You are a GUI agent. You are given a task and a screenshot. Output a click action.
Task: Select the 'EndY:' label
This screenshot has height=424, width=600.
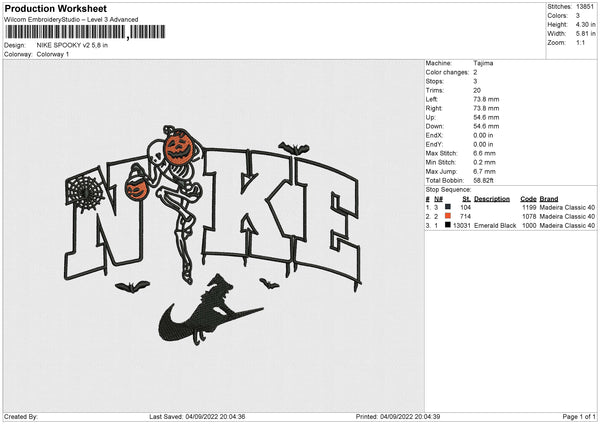434,144
